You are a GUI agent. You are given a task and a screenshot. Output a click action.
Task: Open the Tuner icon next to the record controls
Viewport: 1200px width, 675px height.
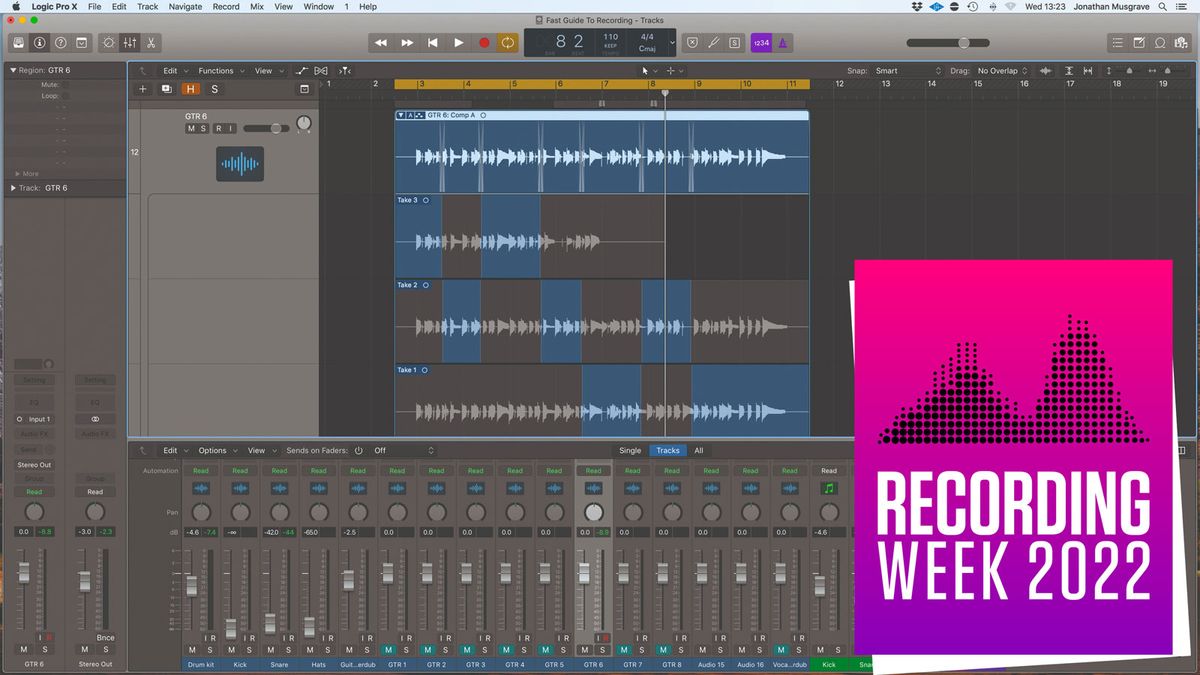click(712, 42)
